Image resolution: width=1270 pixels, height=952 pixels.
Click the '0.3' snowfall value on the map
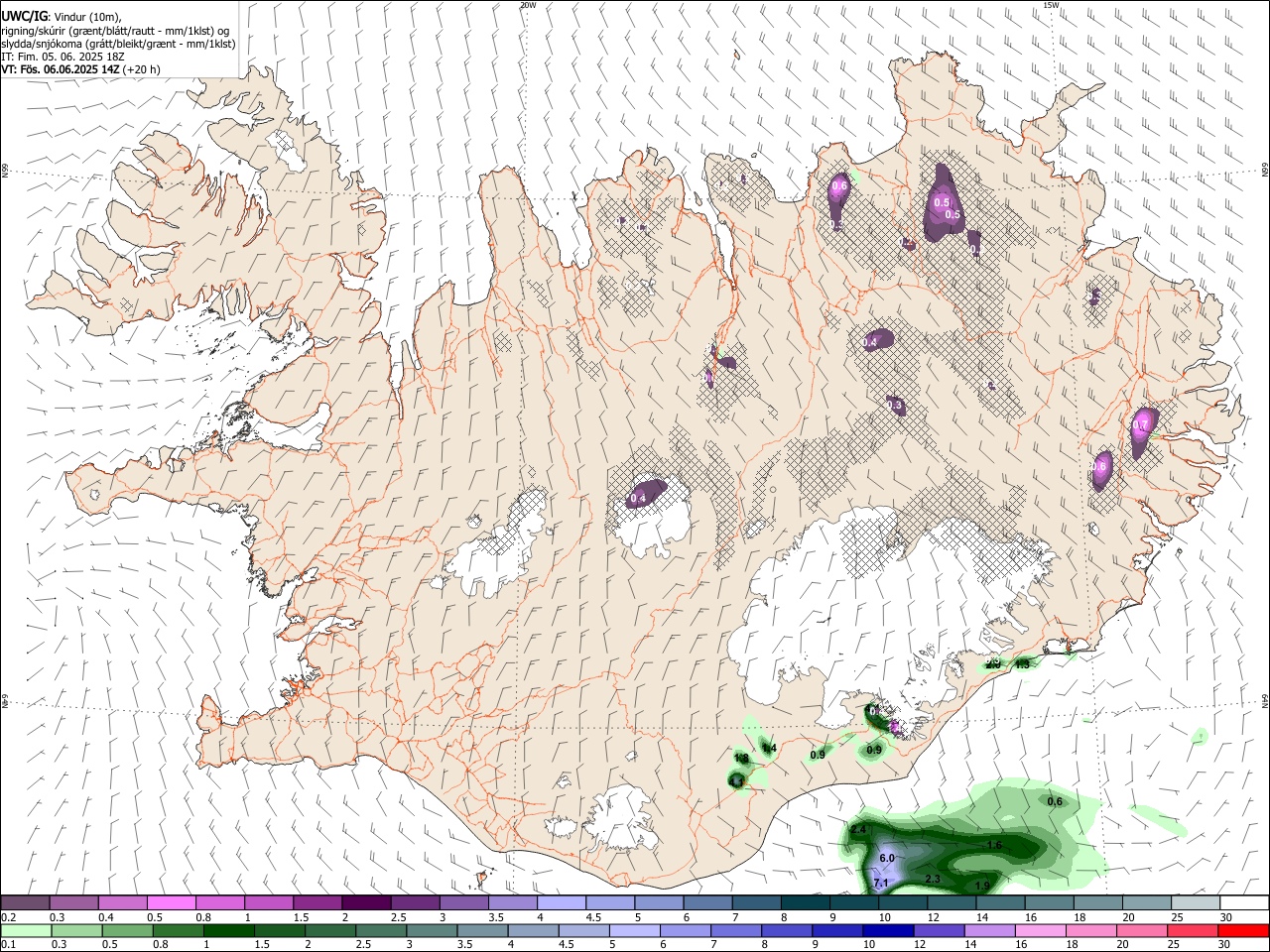pos(895,406)
